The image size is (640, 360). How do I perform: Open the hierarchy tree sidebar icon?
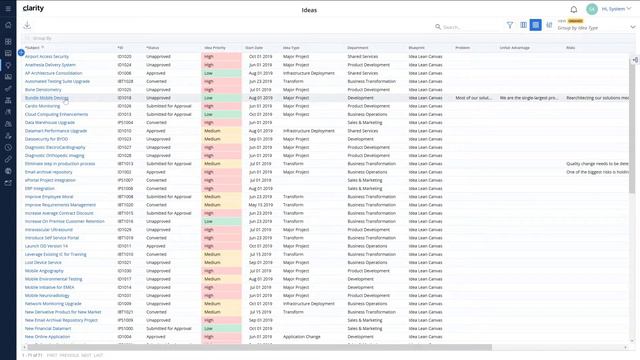pos(8,100)
